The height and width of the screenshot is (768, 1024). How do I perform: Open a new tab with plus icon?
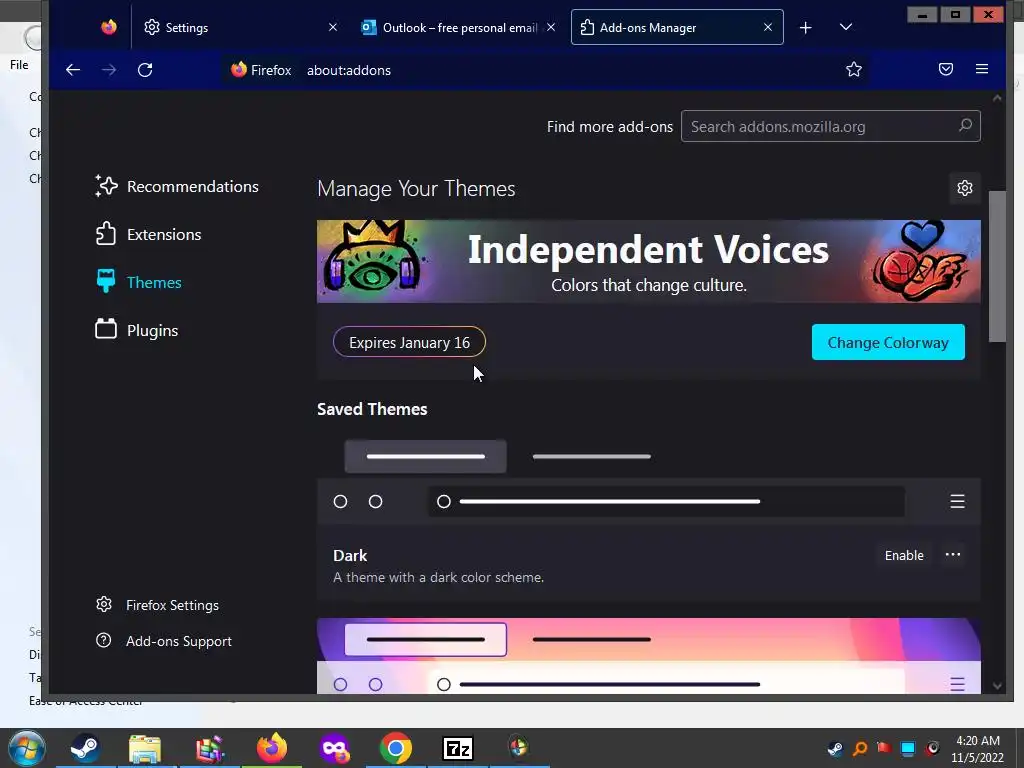point(805,27)
